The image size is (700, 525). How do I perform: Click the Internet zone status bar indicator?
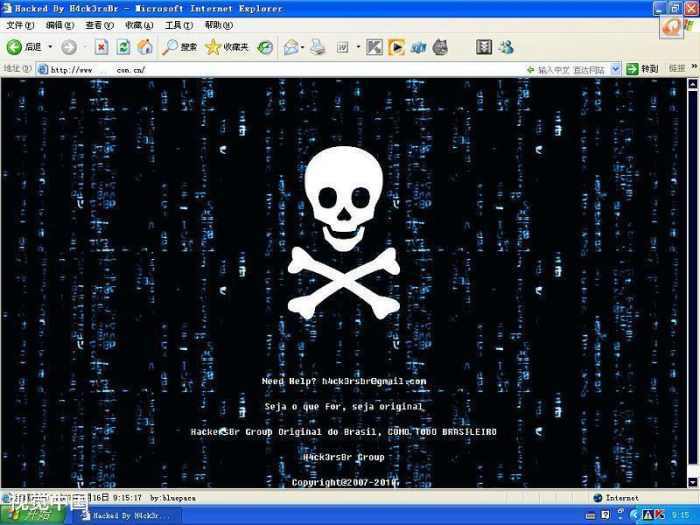pyautogui.click(x=616, y=498)
